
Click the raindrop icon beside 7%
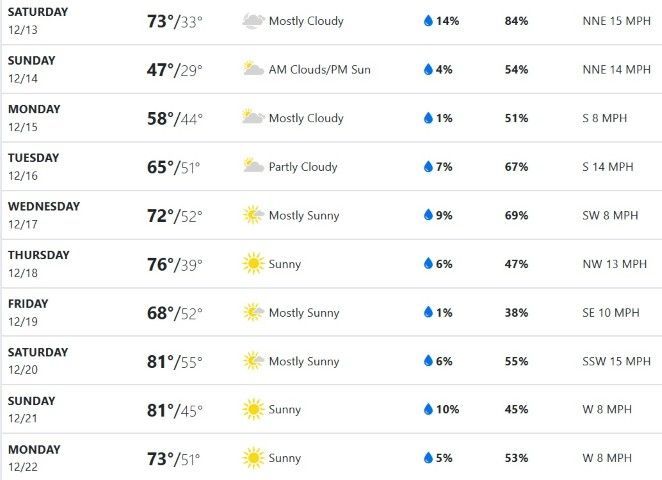pyautogui.click(x=428, y=167)
